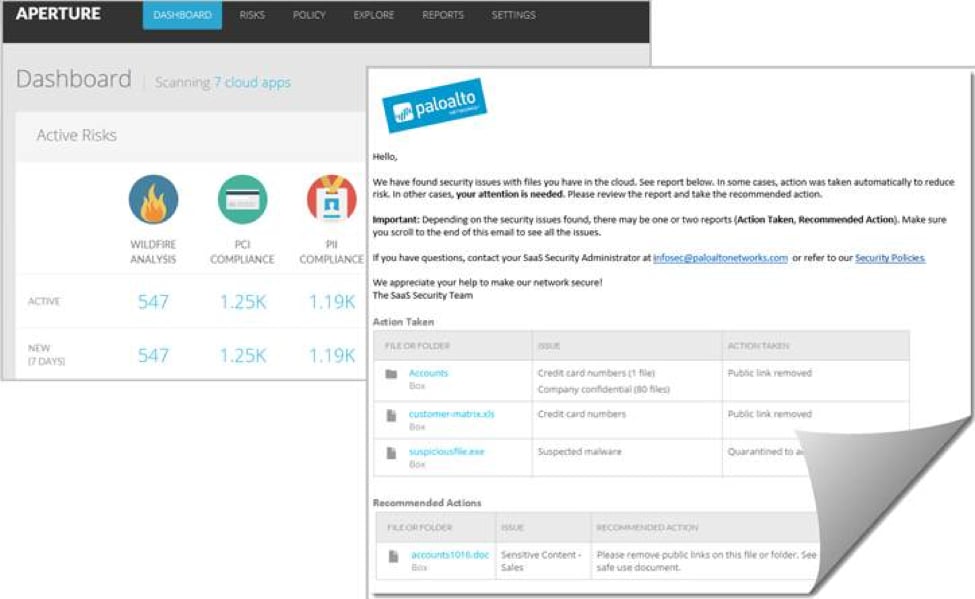Viewport: 975px width, 599px height.
Task: Open the Security Policies link
Action: pyautogui.click(x=890, y=258)
